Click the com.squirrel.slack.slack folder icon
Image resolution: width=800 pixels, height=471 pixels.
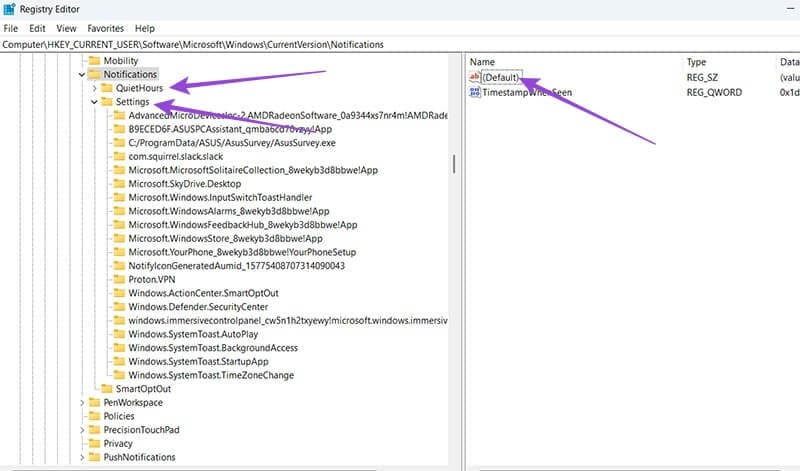[x=119, y=156]
